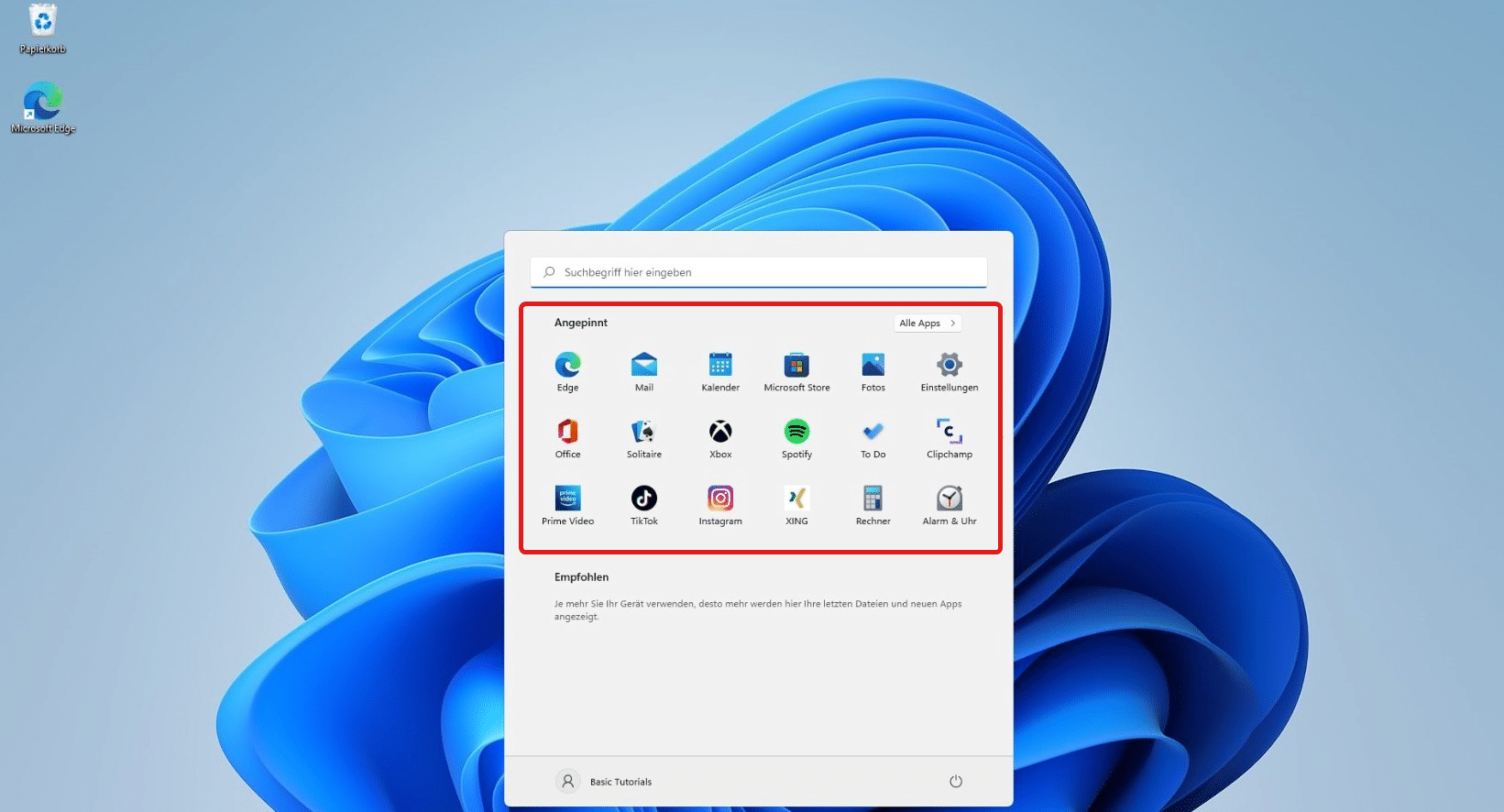This screenshot has height=812, width=1504.
Task: Open the Basic Tutorials user account menu
Action: 604,781
